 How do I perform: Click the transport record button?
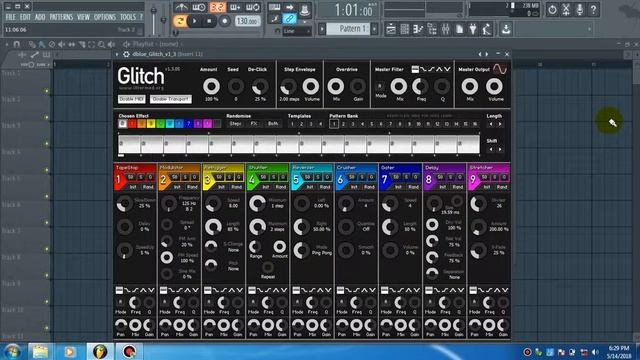[224, 21]
